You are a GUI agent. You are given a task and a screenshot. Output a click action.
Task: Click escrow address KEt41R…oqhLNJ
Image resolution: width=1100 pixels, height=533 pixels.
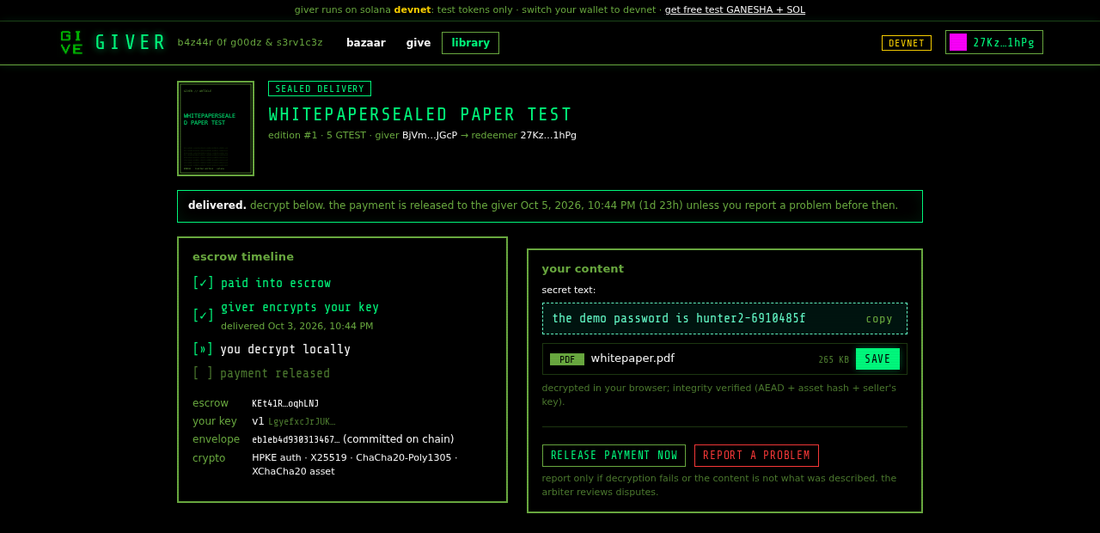[x=286, y=403]
